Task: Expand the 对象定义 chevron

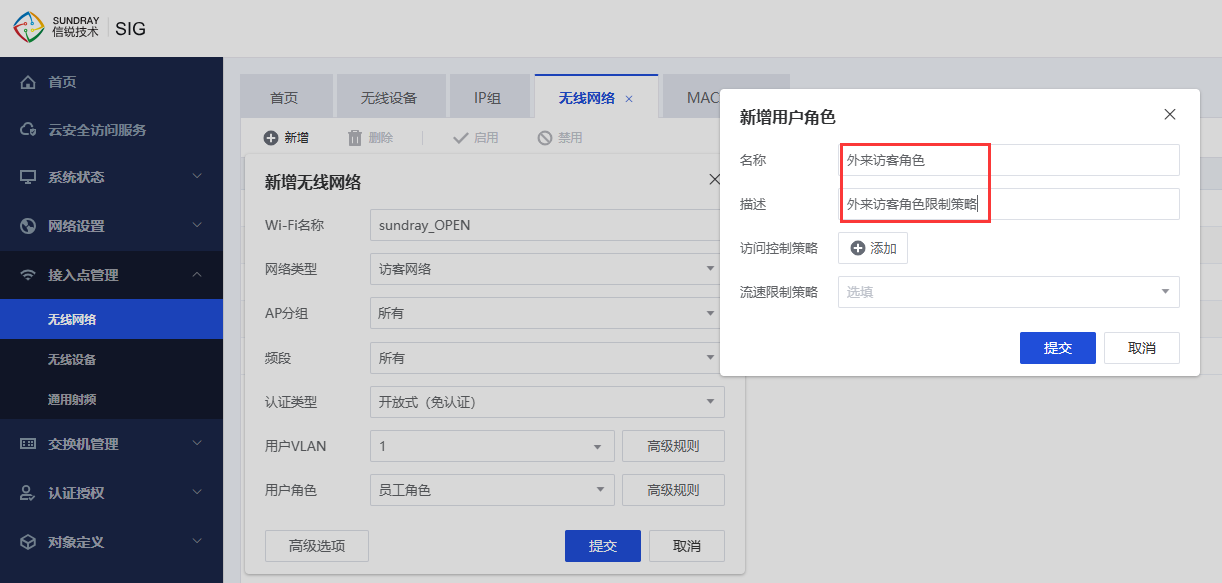Action: tap(197, 542)
